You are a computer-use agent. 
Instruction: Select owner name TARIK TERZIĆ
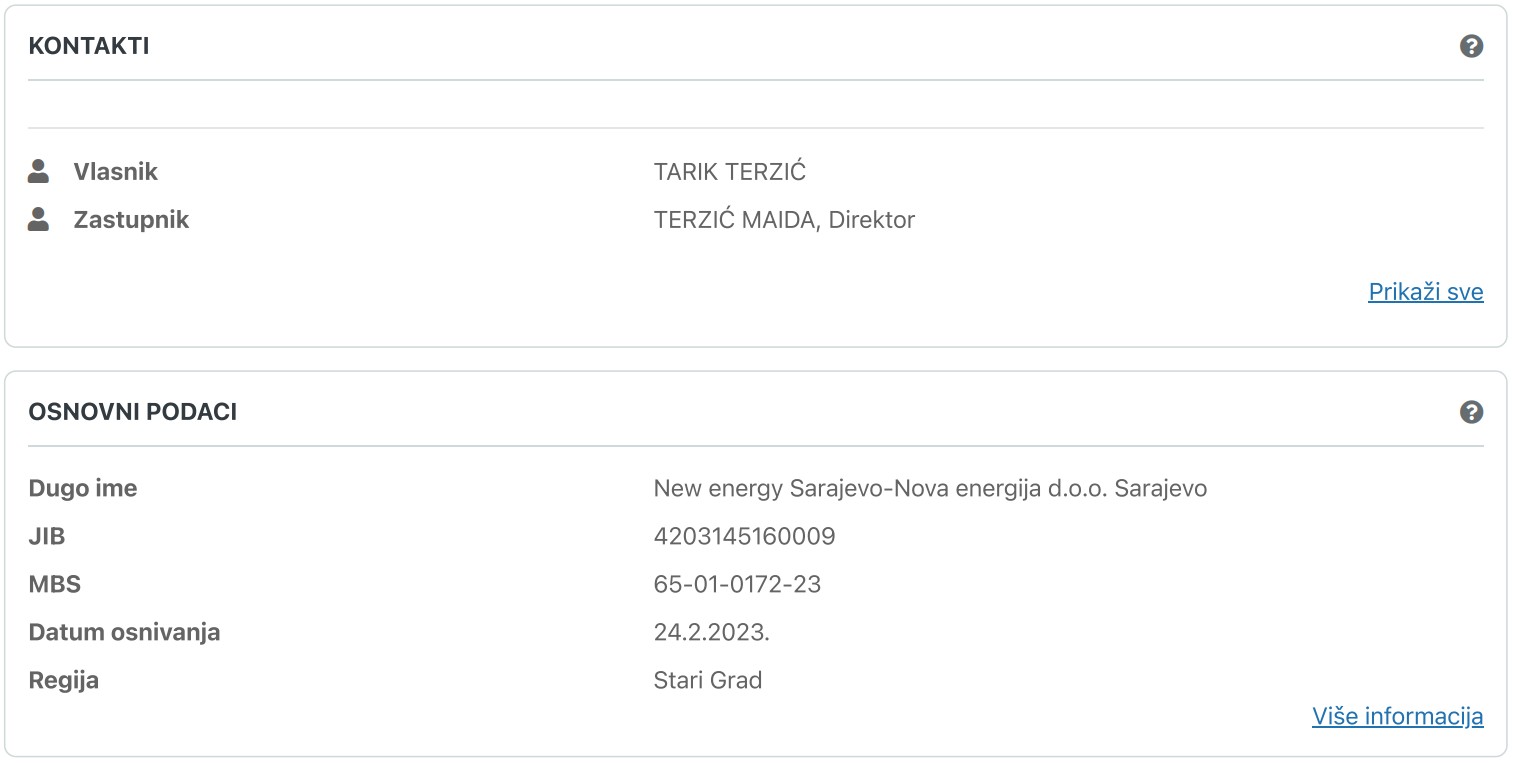(730, 172)
